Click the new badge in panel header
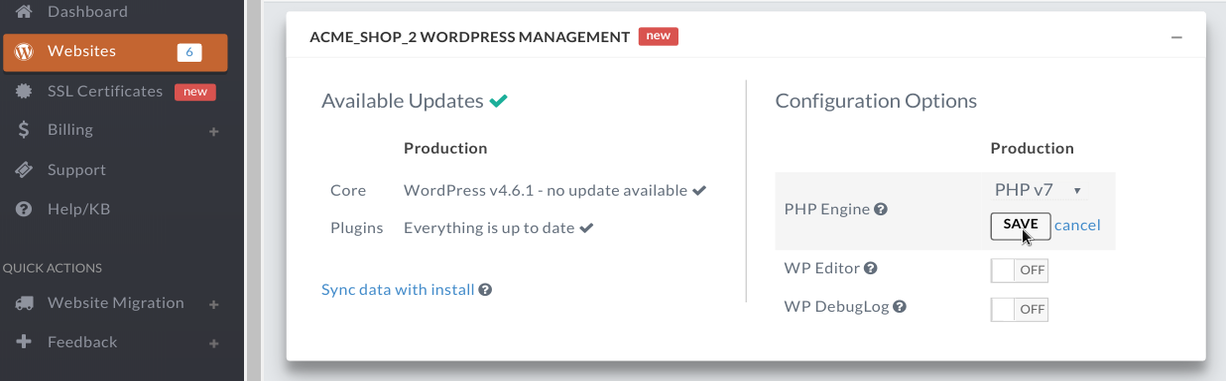Screen dimensions: 1226x381 [659, 37]
